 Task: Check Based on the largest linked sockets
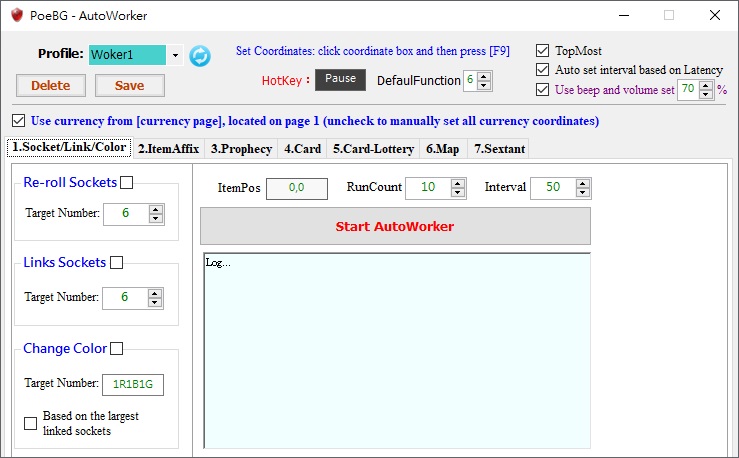[x=31, y=423]
